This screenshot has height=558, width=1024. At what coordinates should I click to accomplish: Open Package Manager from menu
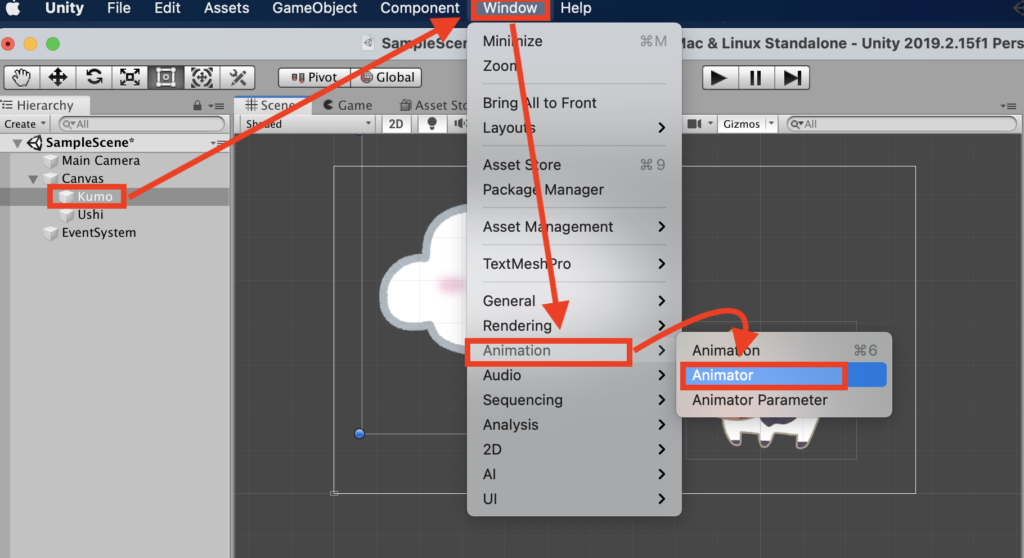(x=574, y=189)
